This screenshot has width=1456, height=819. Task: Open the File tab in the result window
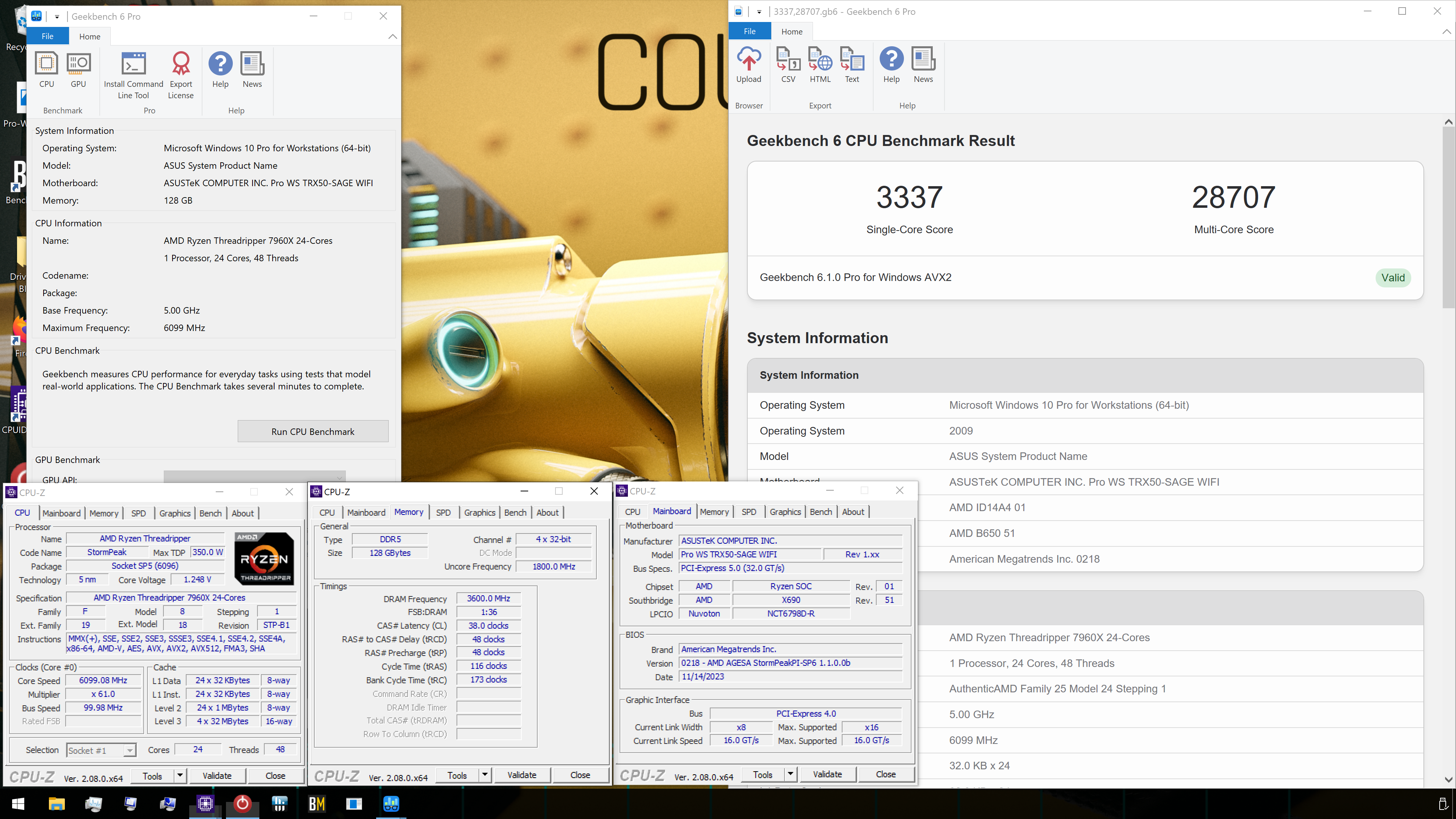[750, 31]
